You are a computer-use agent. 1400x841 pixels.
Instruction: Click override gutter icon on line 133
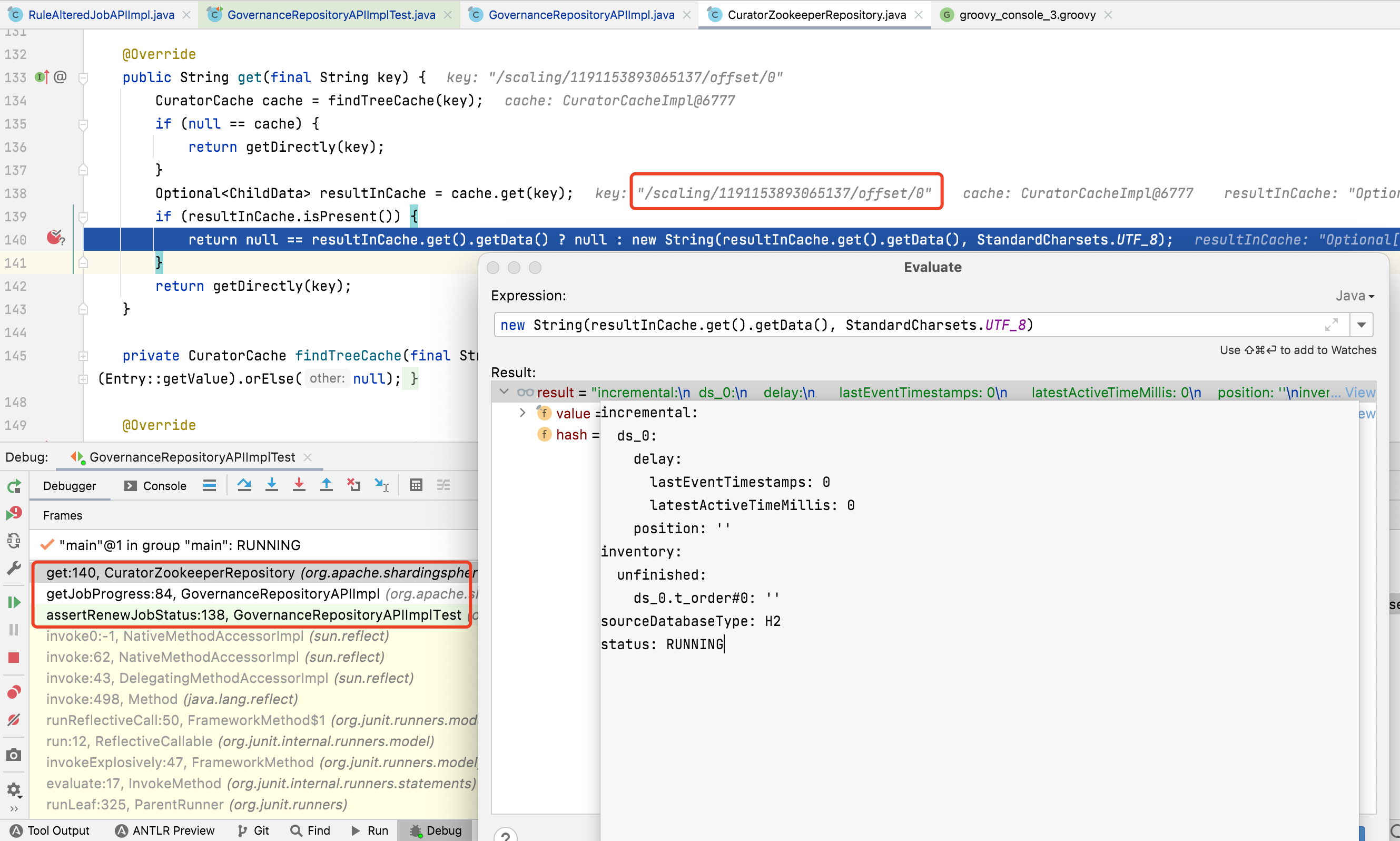[x=42, y=77]
